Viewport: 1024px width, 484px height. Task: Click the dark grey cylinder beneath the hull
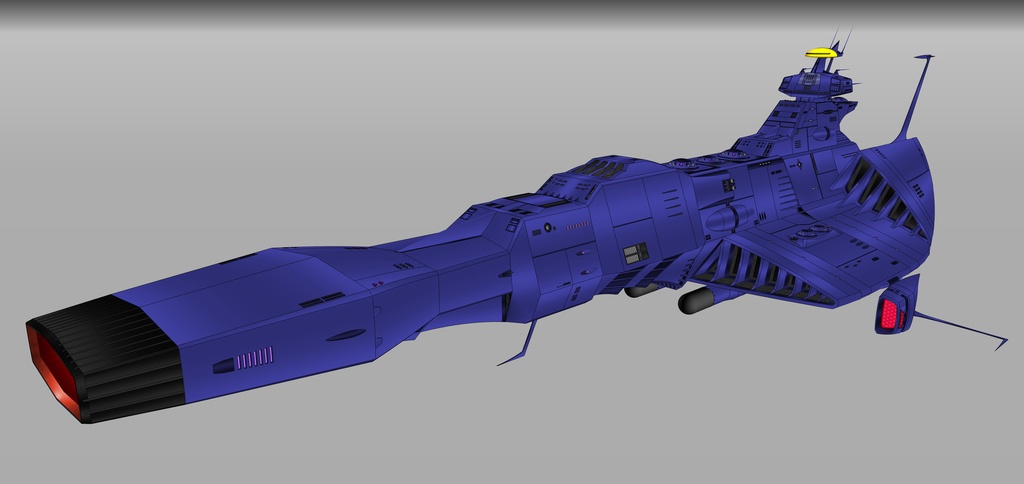click(x=697, y=300)
